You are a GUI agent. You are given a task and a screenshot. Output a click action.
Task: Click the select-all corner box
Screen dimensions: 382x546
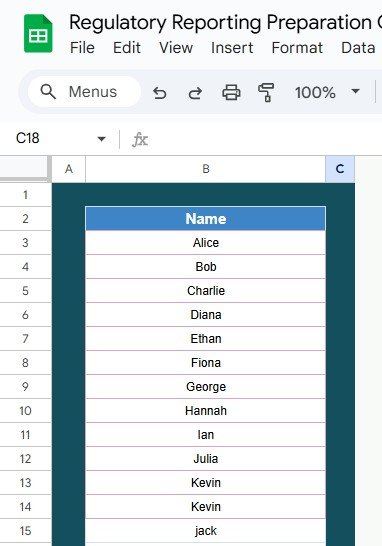[x=25, y=169]
